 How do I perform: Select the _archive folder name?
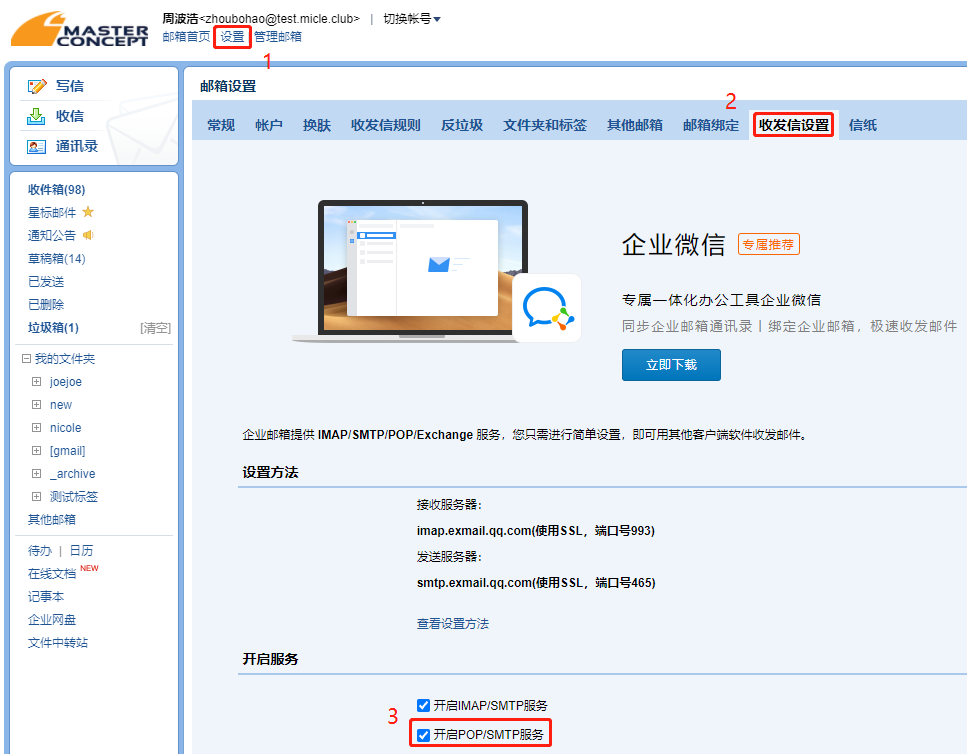[x=73, y=473]
